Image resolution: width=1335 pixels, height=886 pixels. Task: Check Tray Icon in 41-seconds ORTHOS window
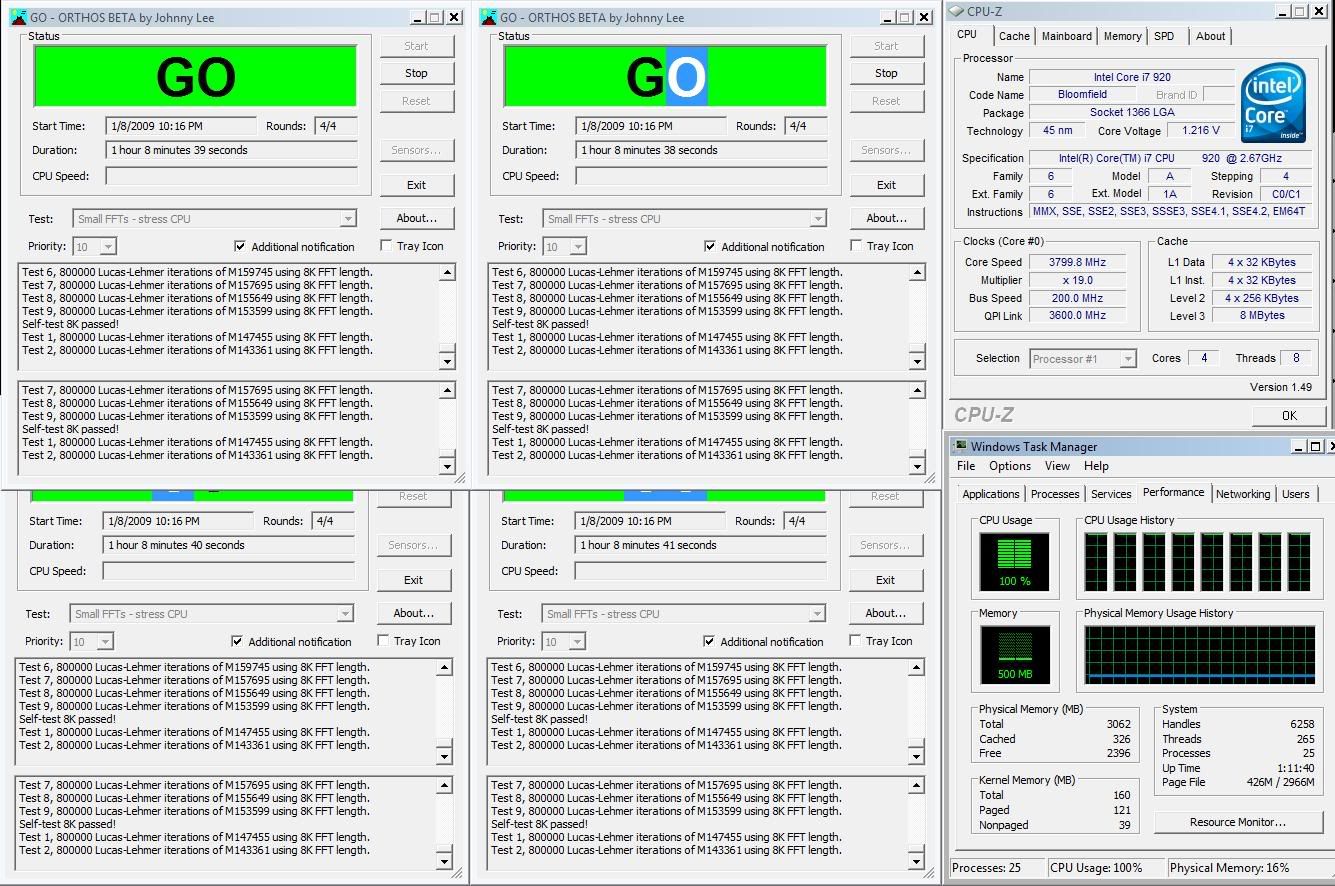(x=856, y=641)
